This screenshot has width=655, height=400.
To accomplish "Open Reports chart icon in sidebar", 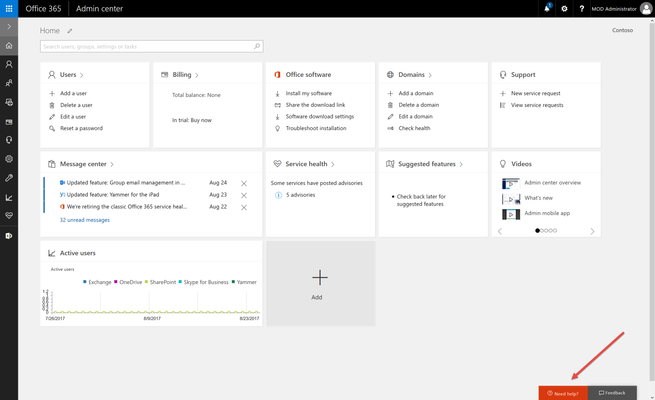I will pyautogui.click(x=9, y=197).
